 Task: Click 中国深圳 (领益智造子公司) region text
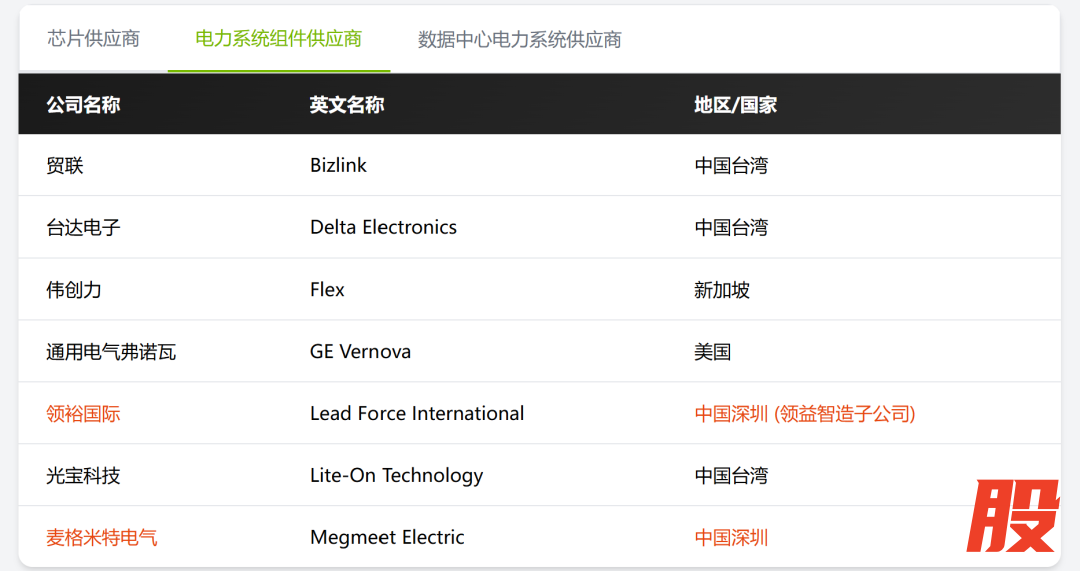804,413
